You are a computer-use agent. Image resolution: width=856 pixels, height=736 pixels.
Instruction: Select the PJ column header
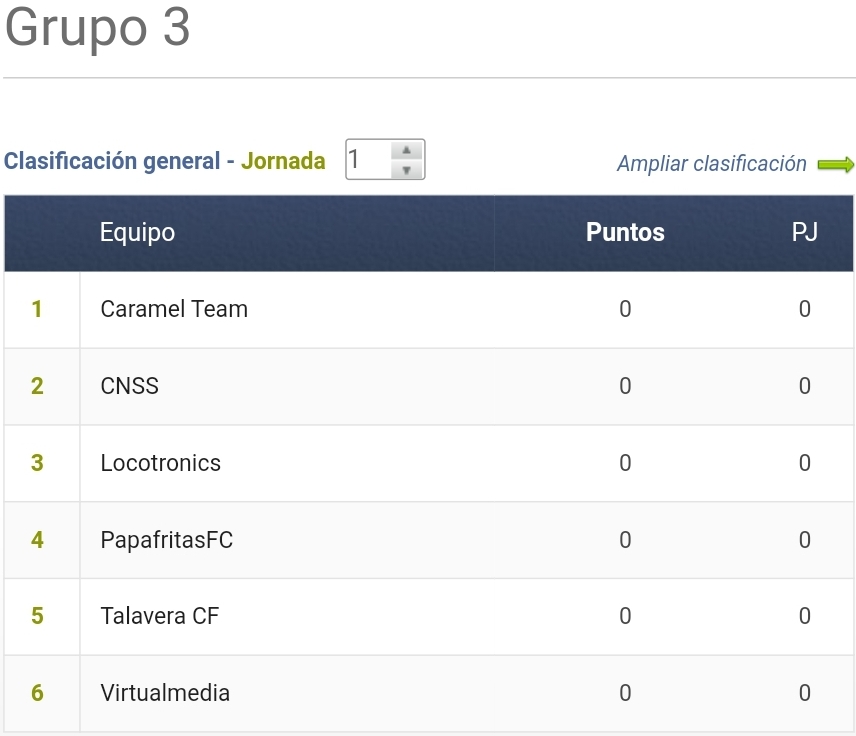tap(804, 233)
